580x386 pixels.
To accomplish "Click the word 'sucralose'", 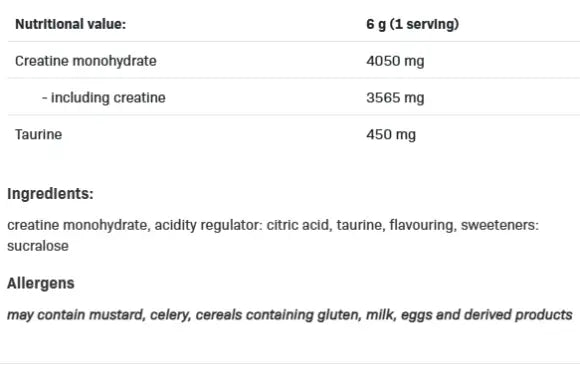I will pyautogui.click(x=38, y=246).
